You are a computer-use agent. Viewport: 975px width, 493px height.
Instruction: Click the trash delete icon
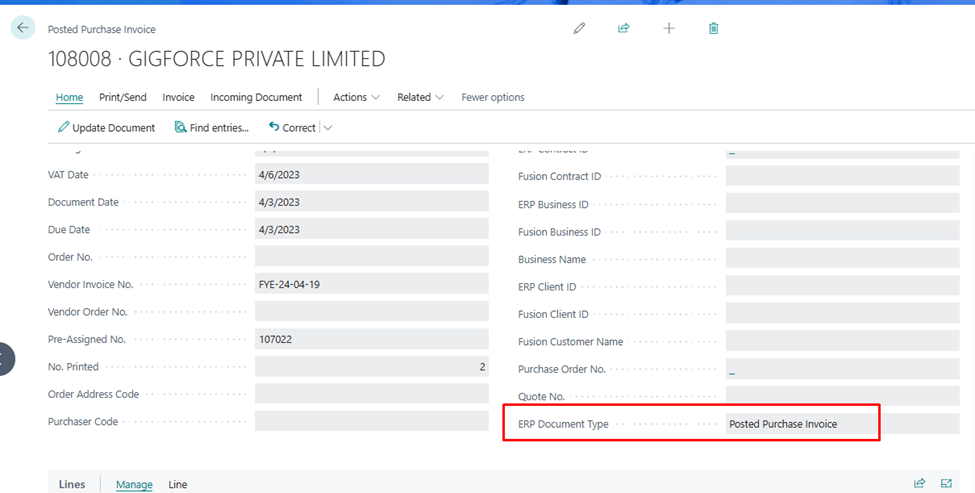click(714, 28)
